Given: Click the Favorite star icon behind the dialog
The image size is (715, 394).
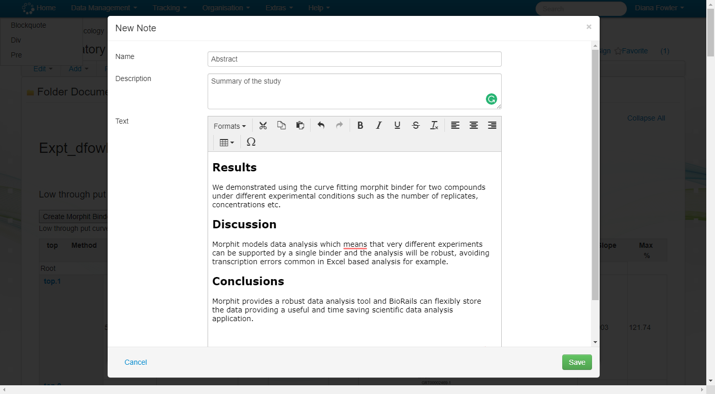Looking at the screenshot, I should click(x=618, y=51).
